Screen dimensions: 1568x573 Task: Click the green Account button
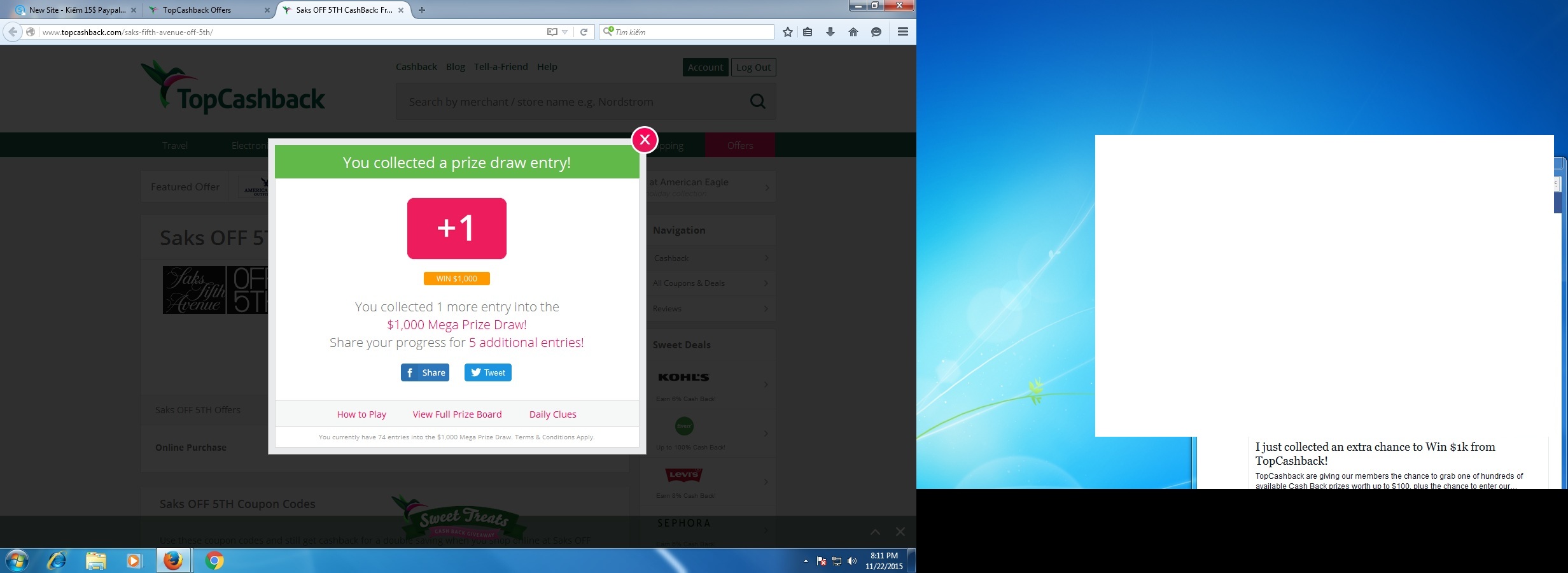(x=705, y=67)
